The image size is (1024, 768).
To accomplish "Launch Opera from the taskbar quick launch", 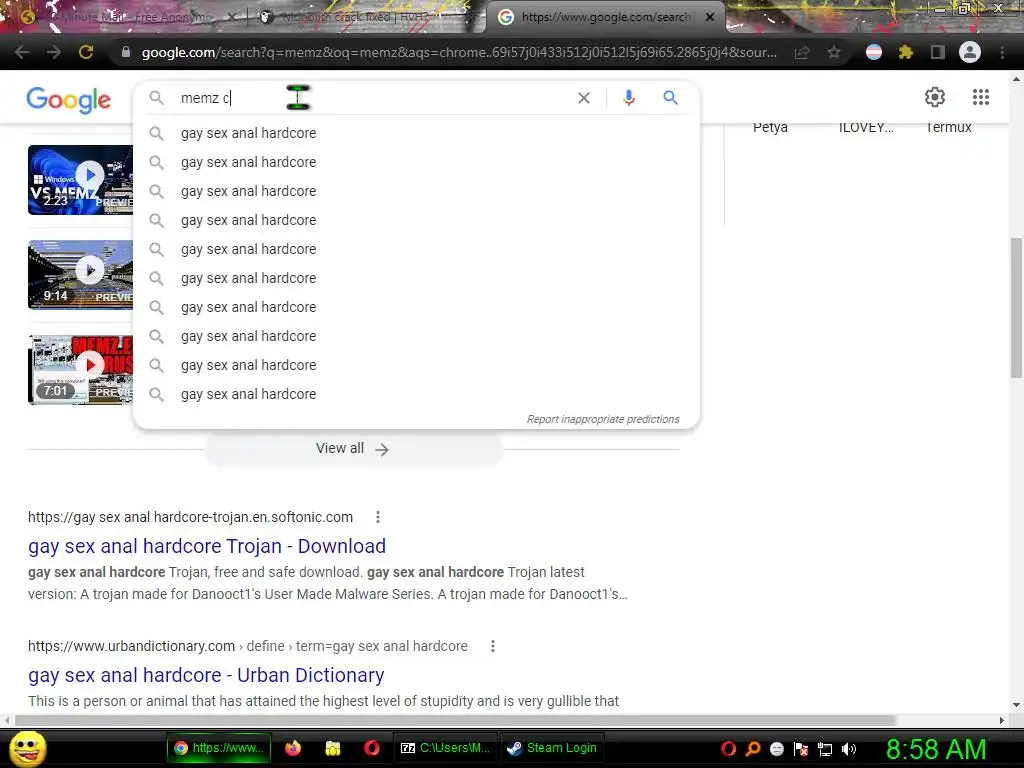I will pyautogui.click(x=372, y=748).
